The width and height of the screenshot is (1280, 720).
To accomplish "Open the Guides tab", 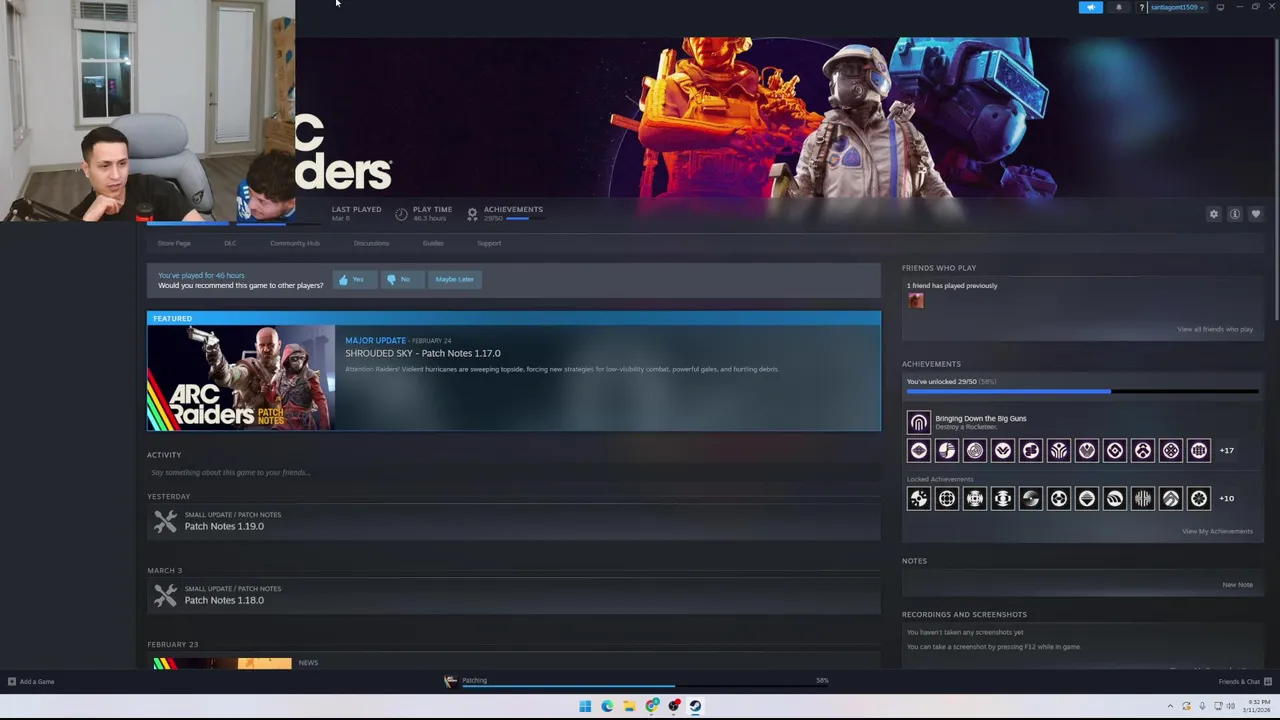I will point(433,243).
